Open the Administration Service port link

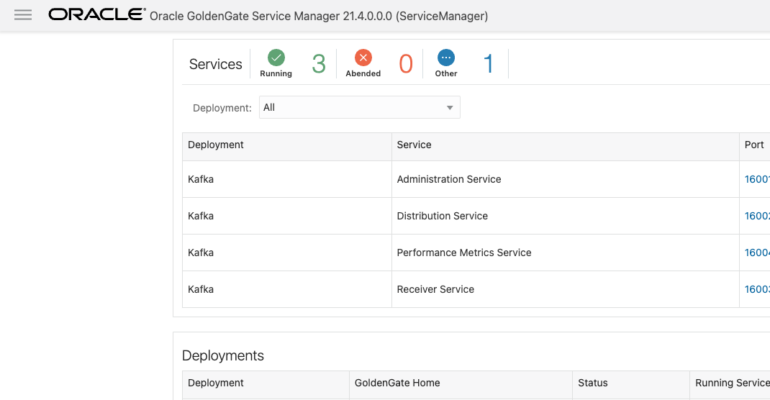(x=757, y=179)
